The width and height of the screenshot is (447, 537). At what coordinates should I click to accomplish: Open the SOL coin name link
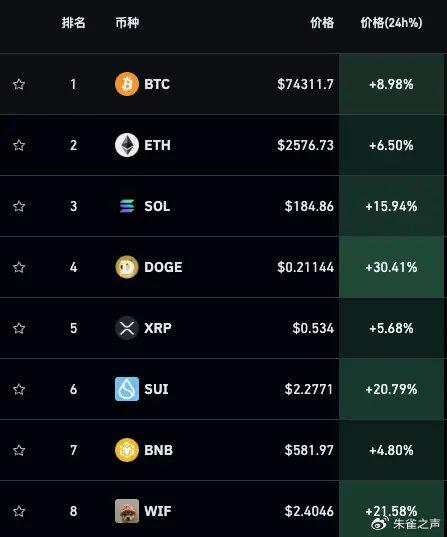point(157,206)
